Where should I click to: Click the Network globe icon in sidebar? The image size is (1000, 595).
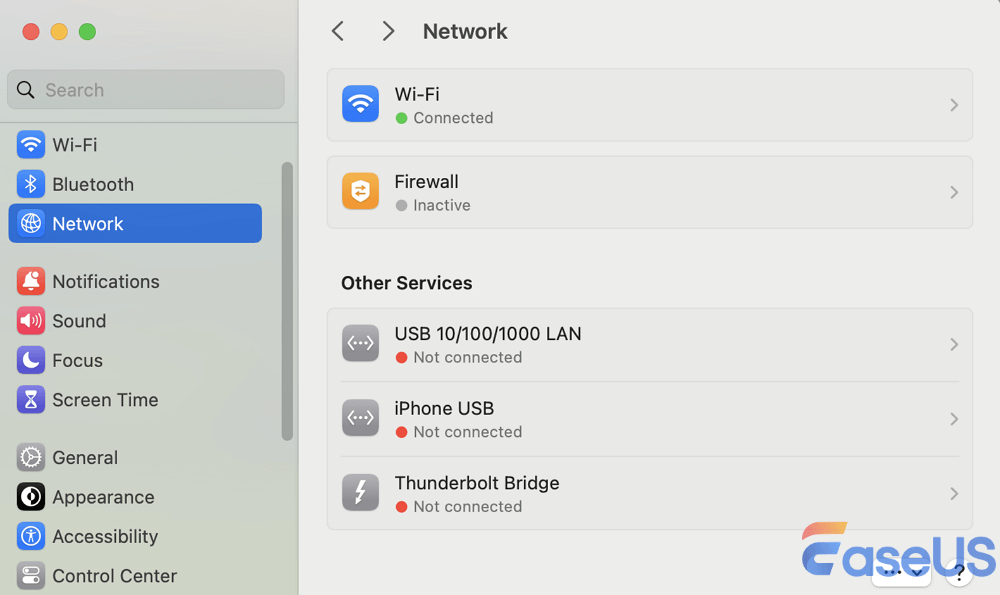(x=30, y=223)
